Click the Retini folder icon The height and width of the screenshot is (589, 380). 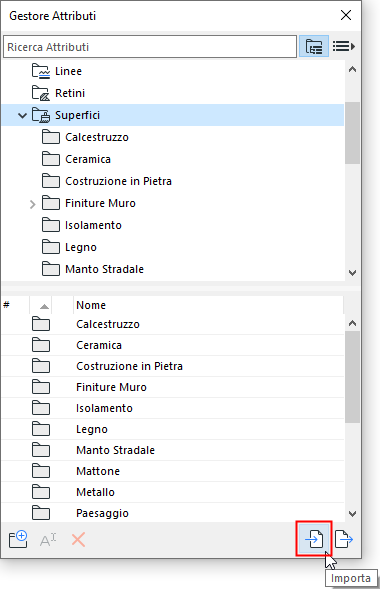pyautogui.click(x=41, y=93)
